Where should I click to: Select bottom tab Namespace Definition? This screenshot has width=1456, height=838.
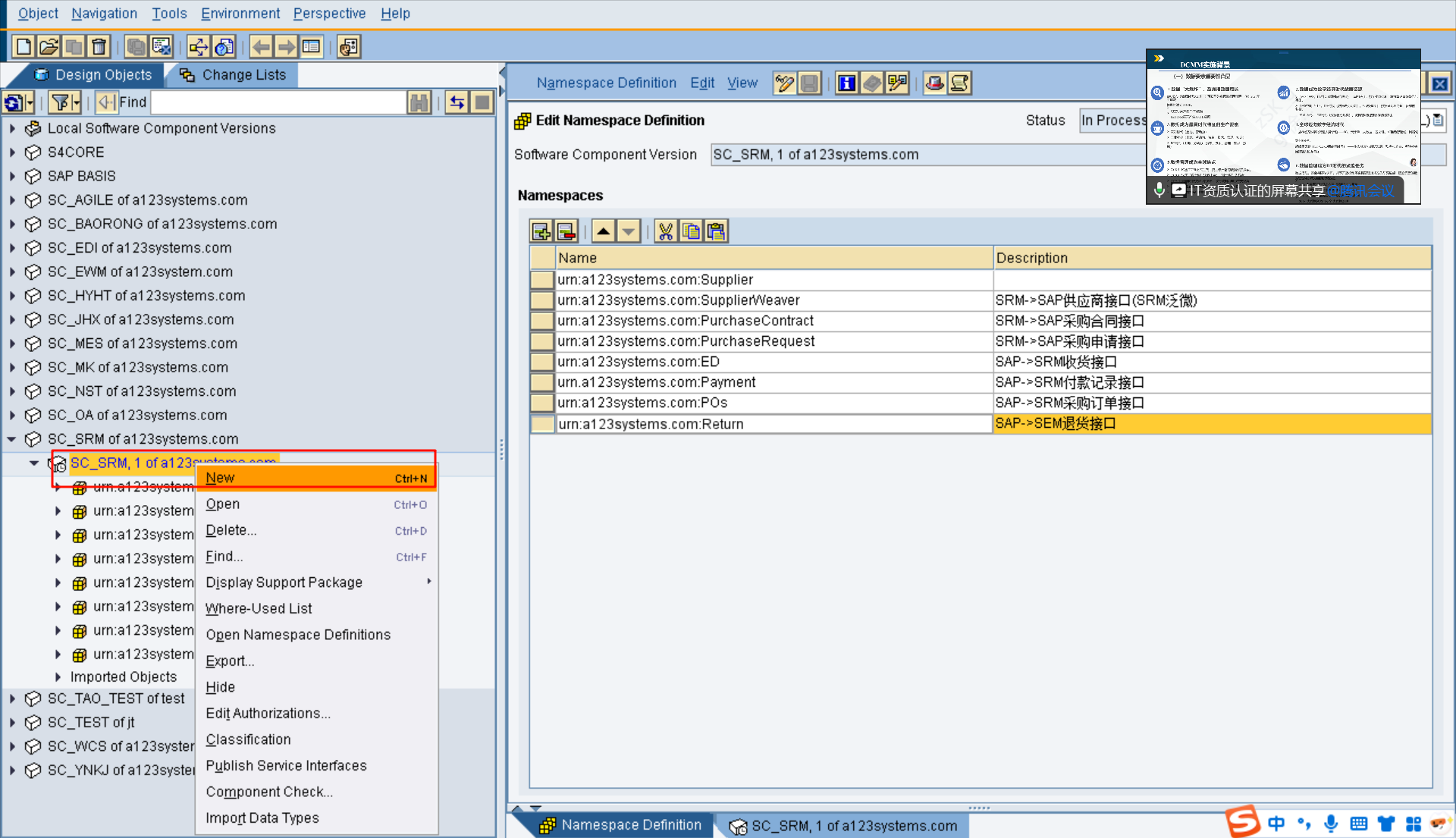pos(620,825)
